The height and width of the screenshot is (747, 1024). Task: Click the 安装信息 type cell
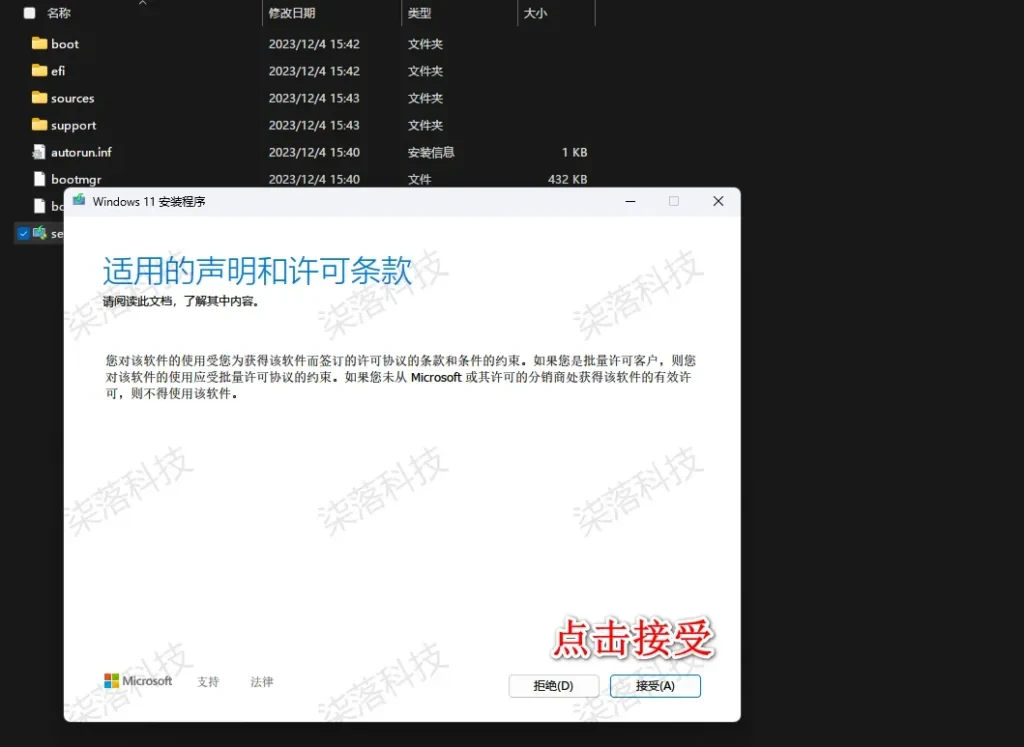431,152
